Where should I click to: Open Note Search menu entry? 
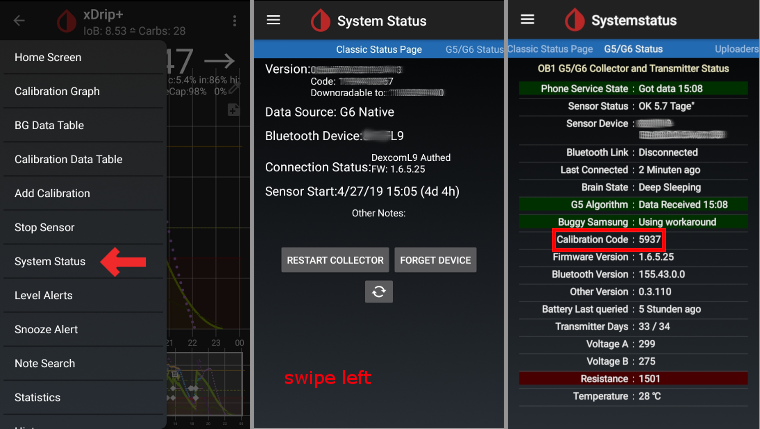(83, 363)
